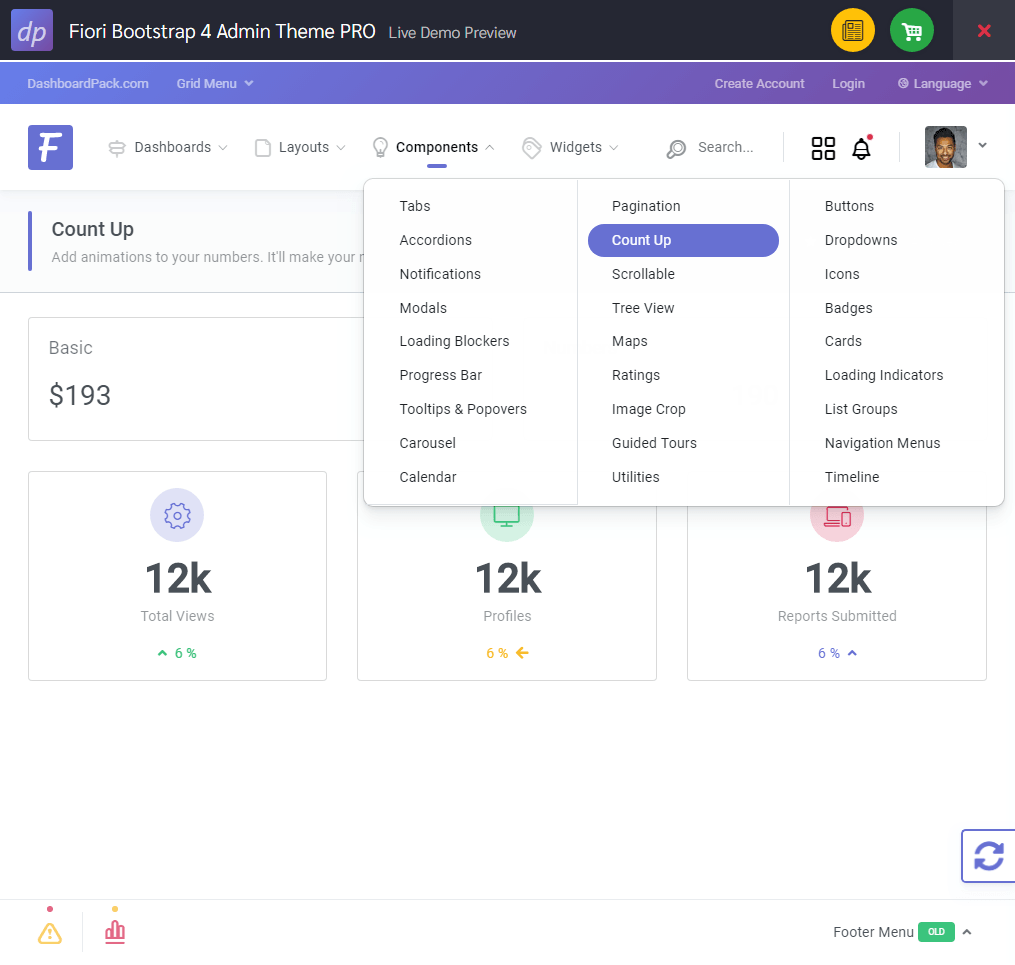Click the search magnifier icon
1015x965 pixels.
pos(677,148)
